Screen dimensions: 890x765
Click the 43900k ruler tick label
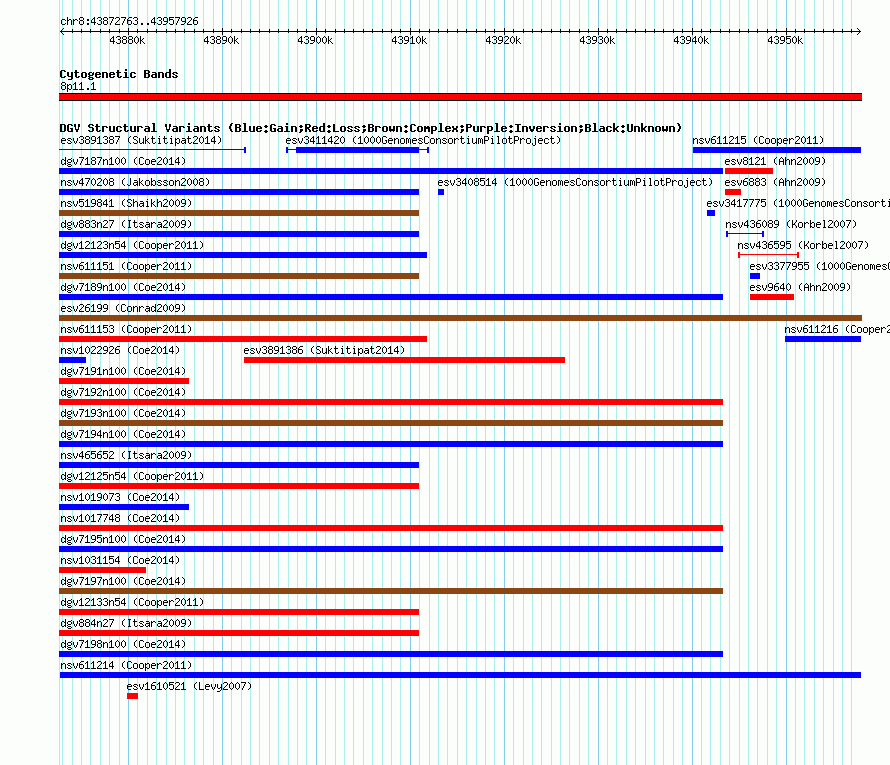click(x=315, y=40)
